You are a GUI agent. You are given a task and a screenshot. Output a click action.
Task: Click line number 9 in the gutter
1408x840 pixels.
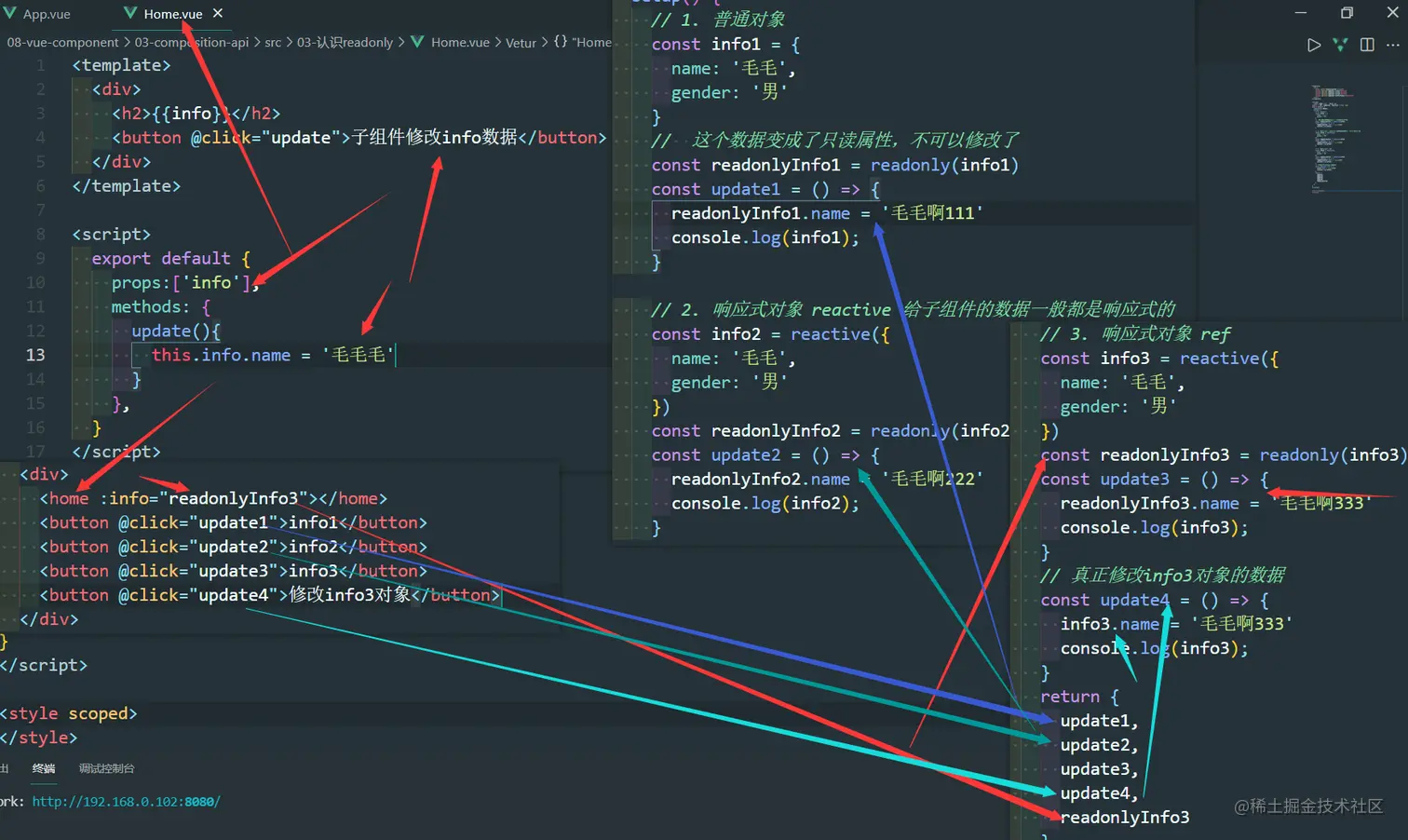tap(40, 258)
